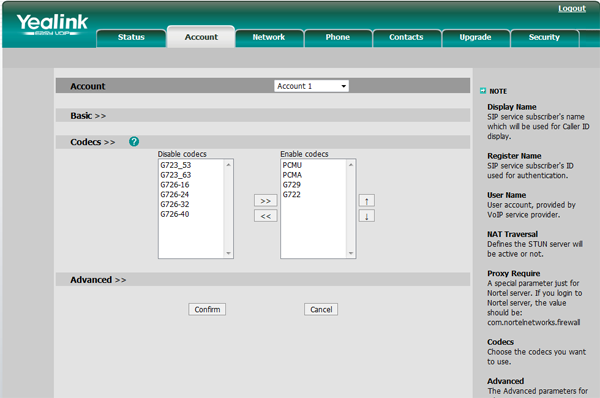Click down arrow of disabled codecs scrollbar

point(228,253)
